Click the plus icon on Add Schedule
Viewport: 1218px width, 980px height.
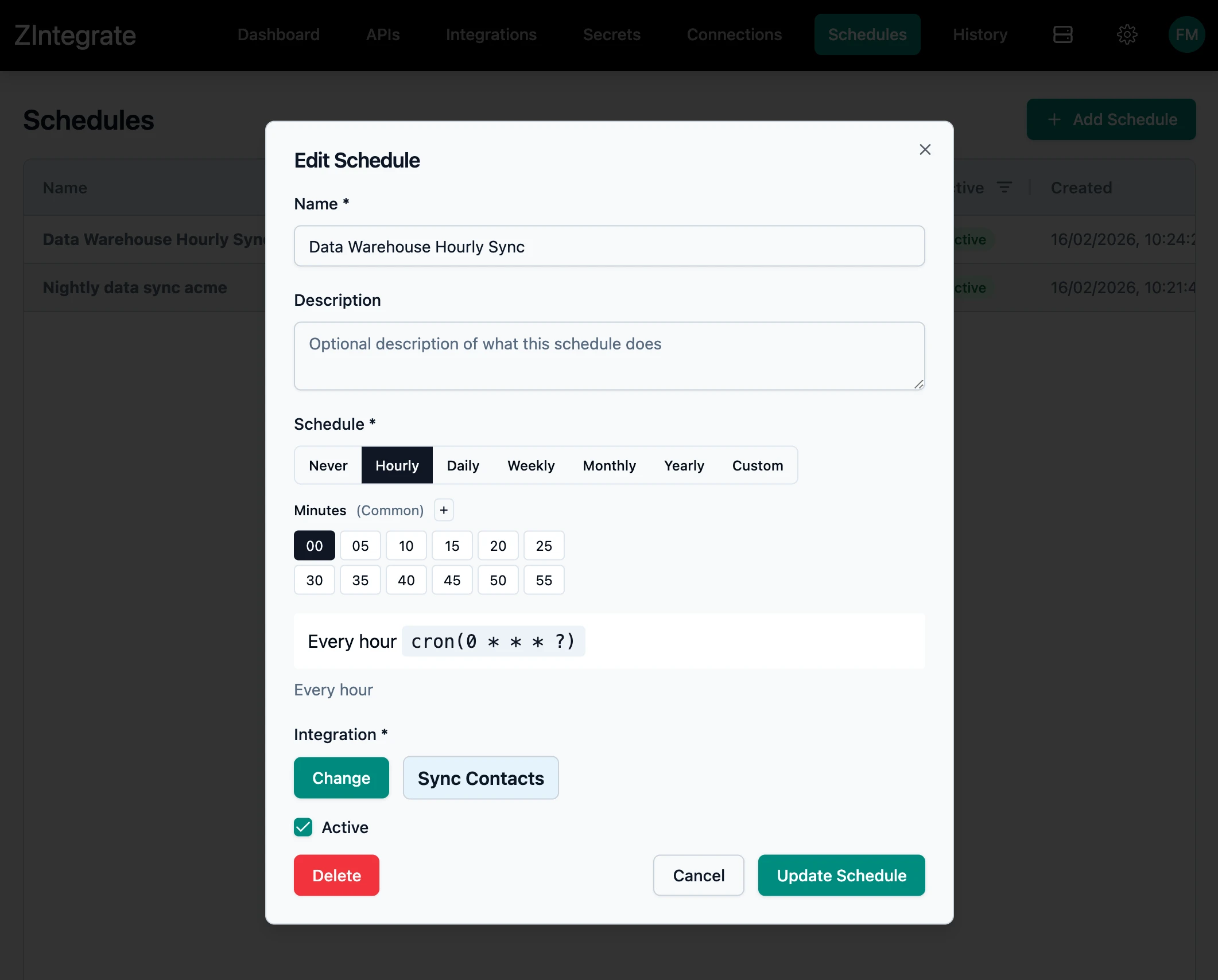pyautogui.click(x=1054, y=119)
